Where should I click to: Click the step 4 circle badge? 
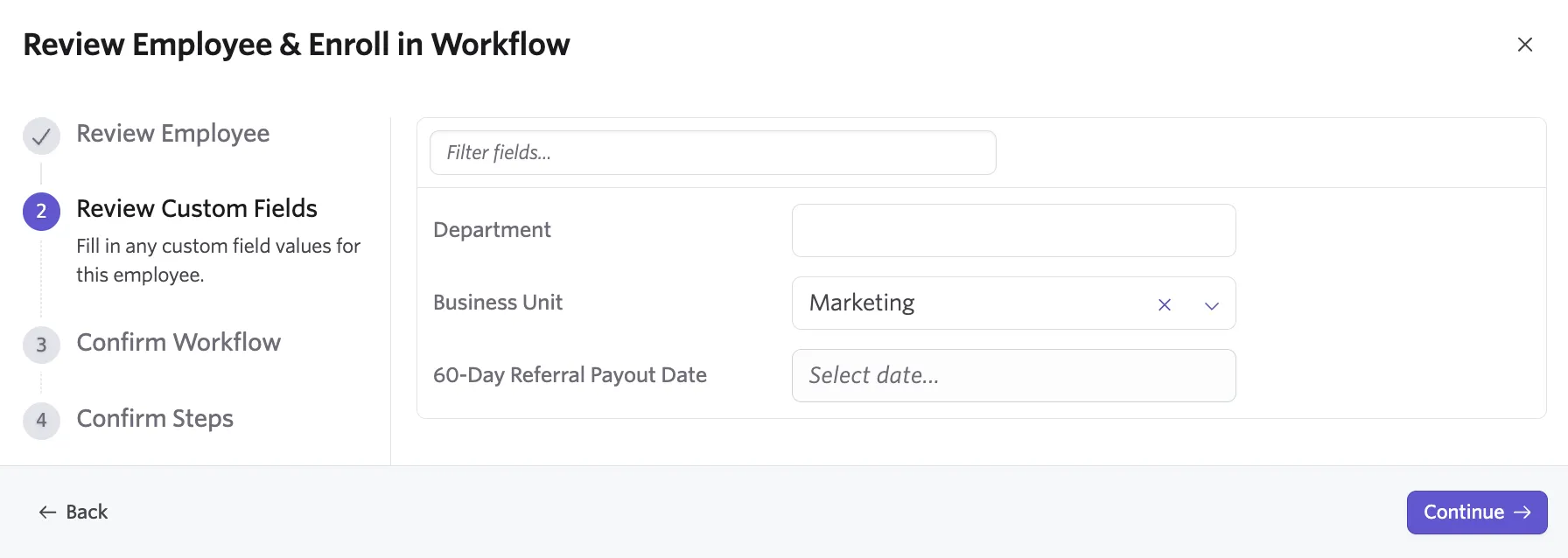pos(41,421)
